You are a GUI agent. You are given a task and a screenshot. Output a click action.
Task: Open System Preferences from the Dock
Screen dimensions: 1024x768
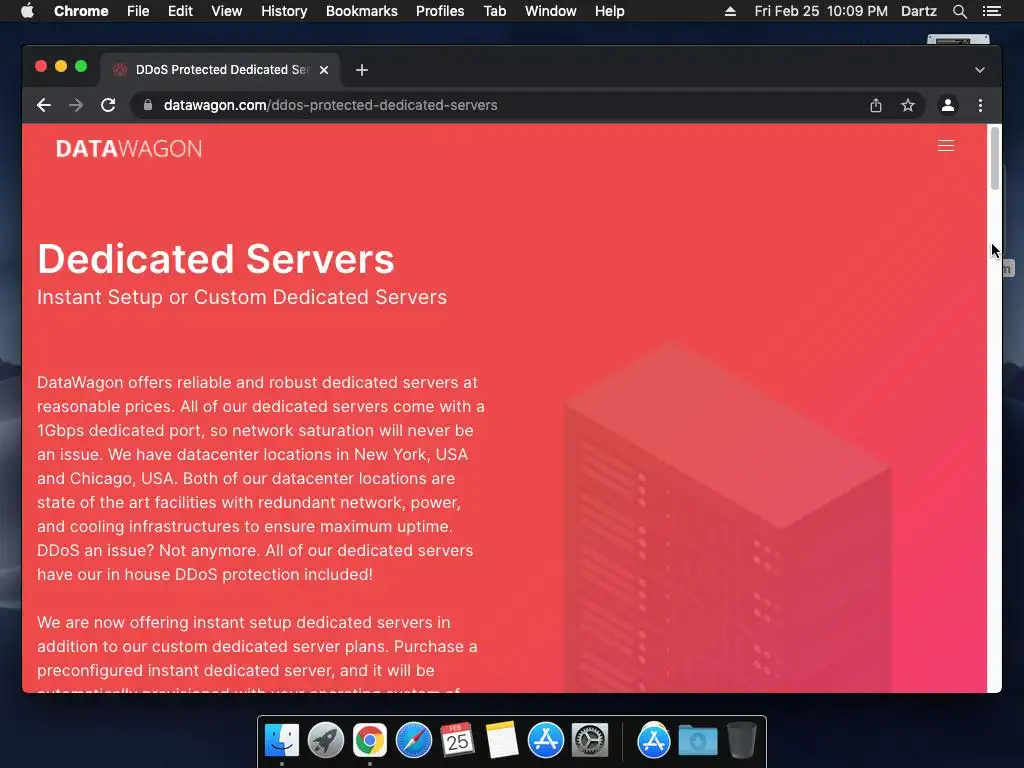pos(590,741)
